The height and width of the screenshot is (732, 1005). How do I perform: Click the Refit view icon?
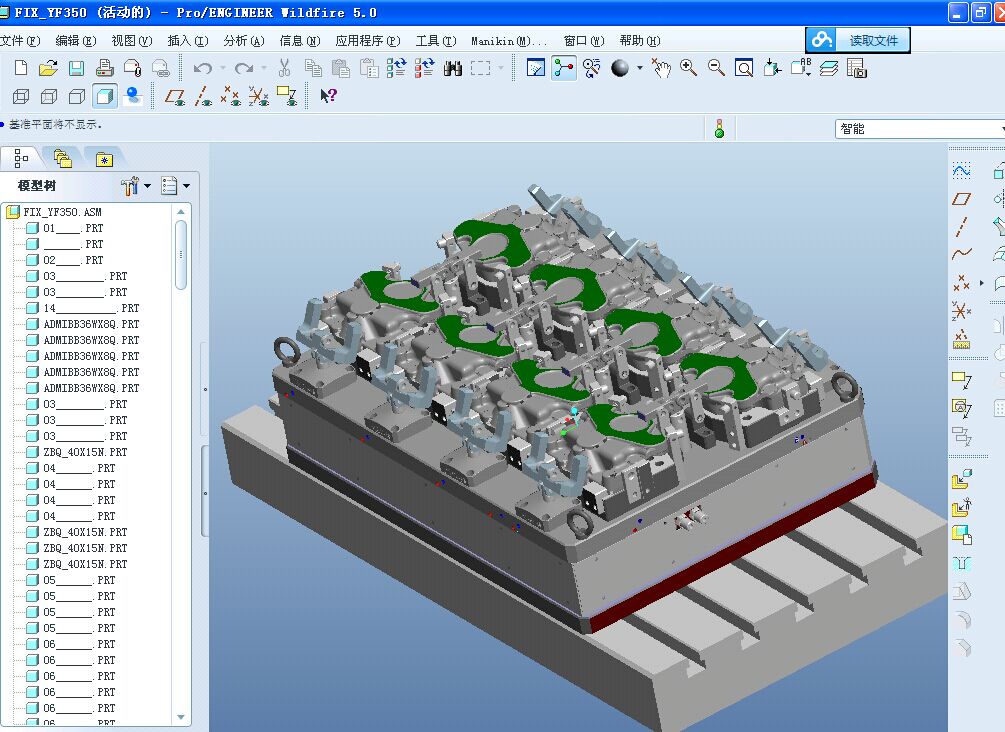tap(744, 68)
